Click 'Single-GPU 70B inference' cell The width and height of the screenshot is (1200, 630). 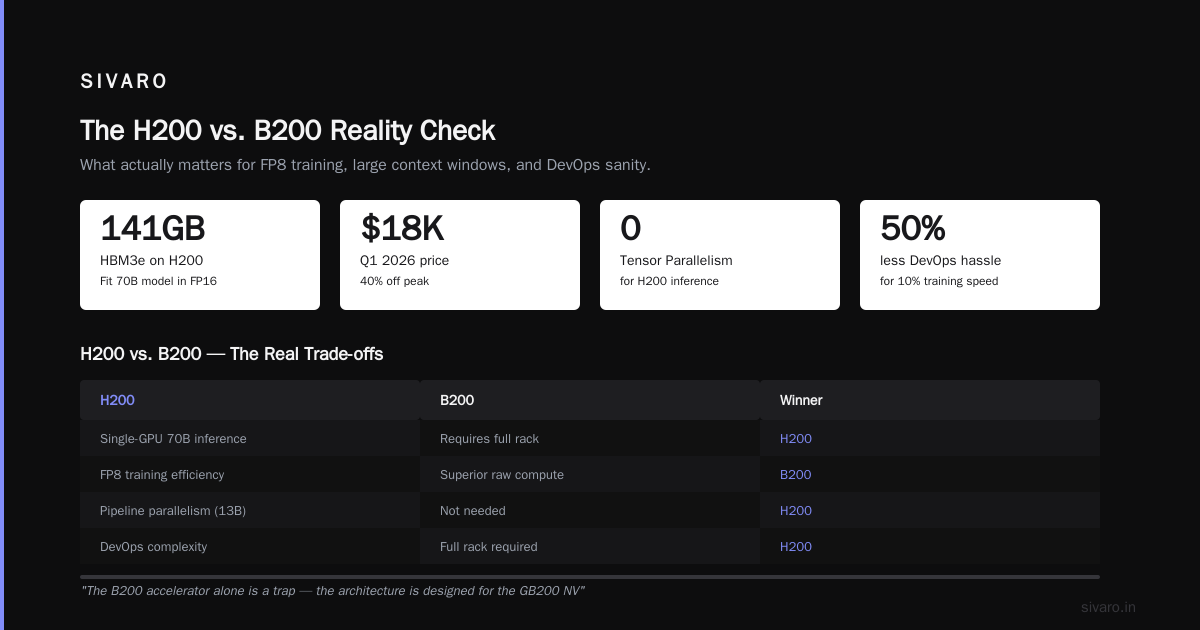(x=173, y=438)
